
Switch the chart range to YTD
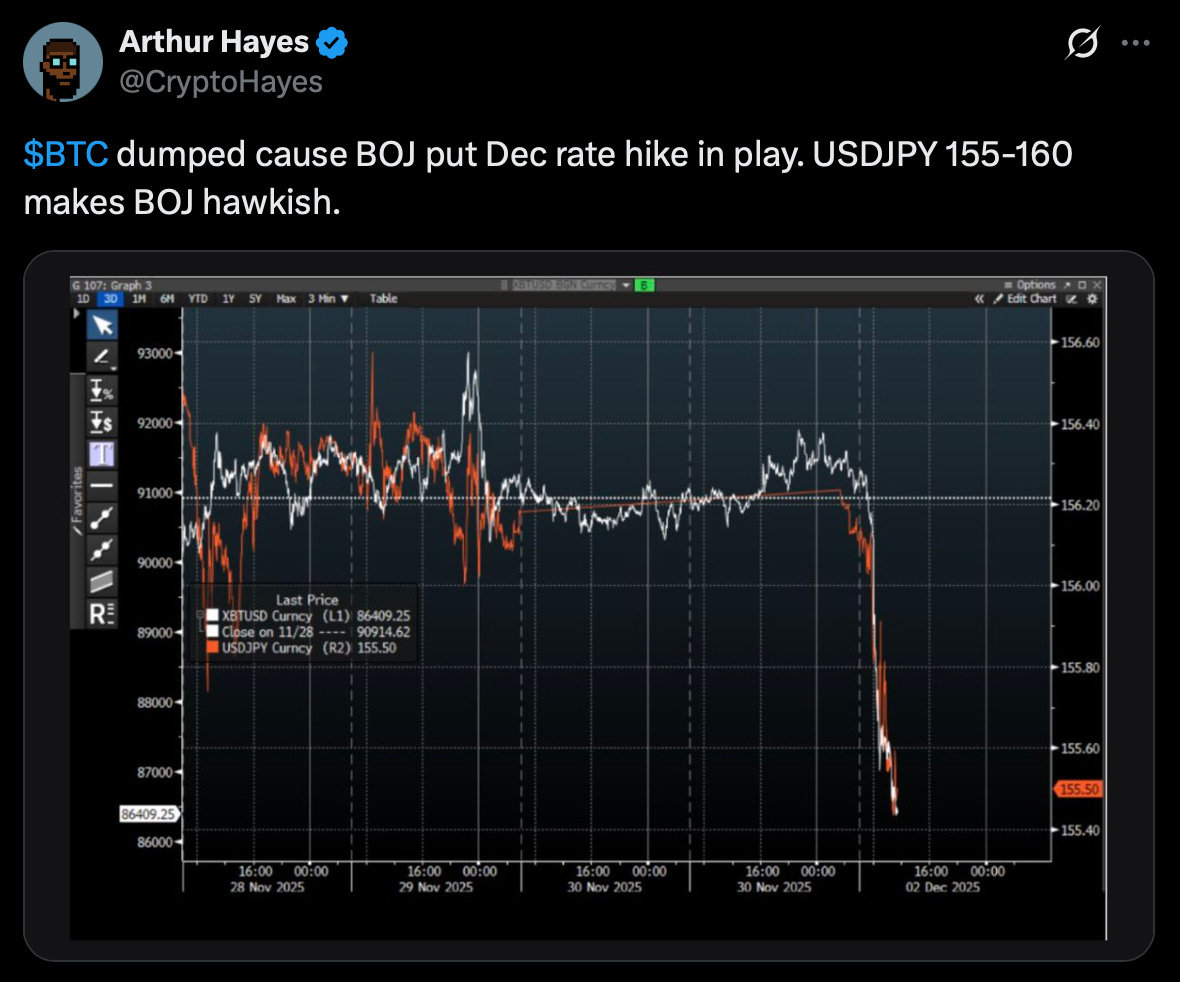point(197,299)
